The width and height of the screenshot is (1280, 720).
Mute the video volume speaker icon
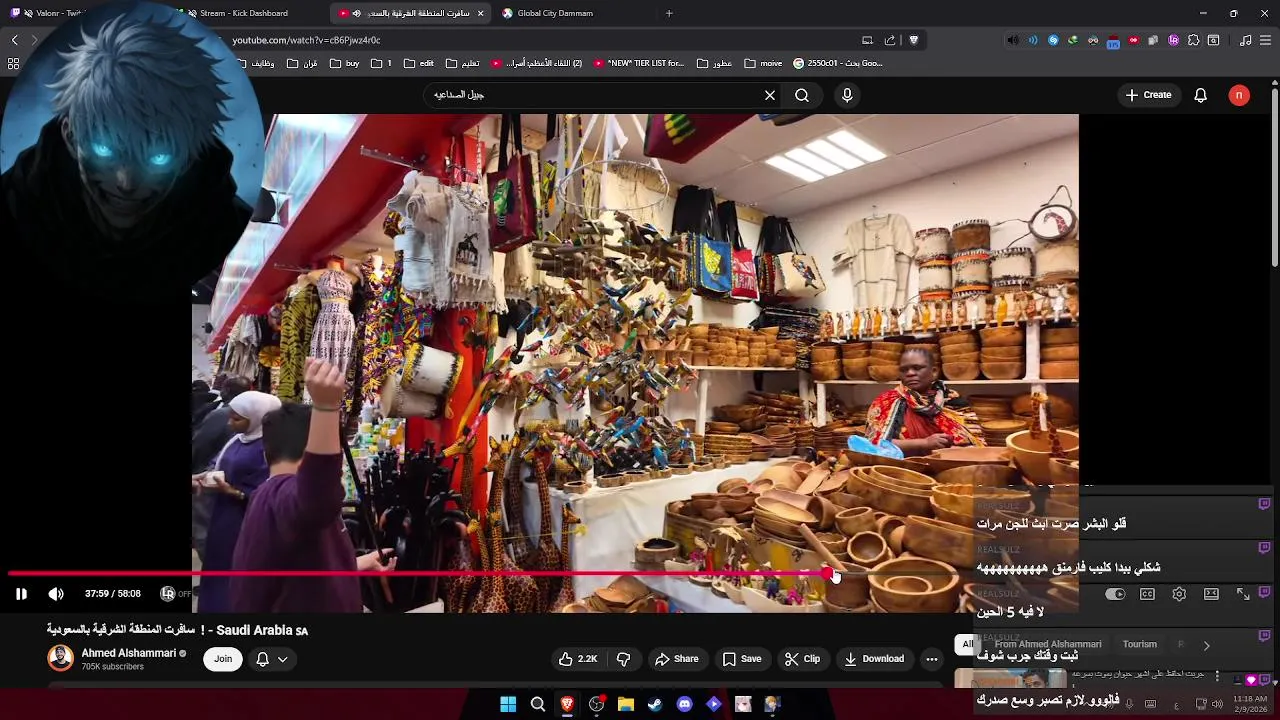tap(56, 594)
